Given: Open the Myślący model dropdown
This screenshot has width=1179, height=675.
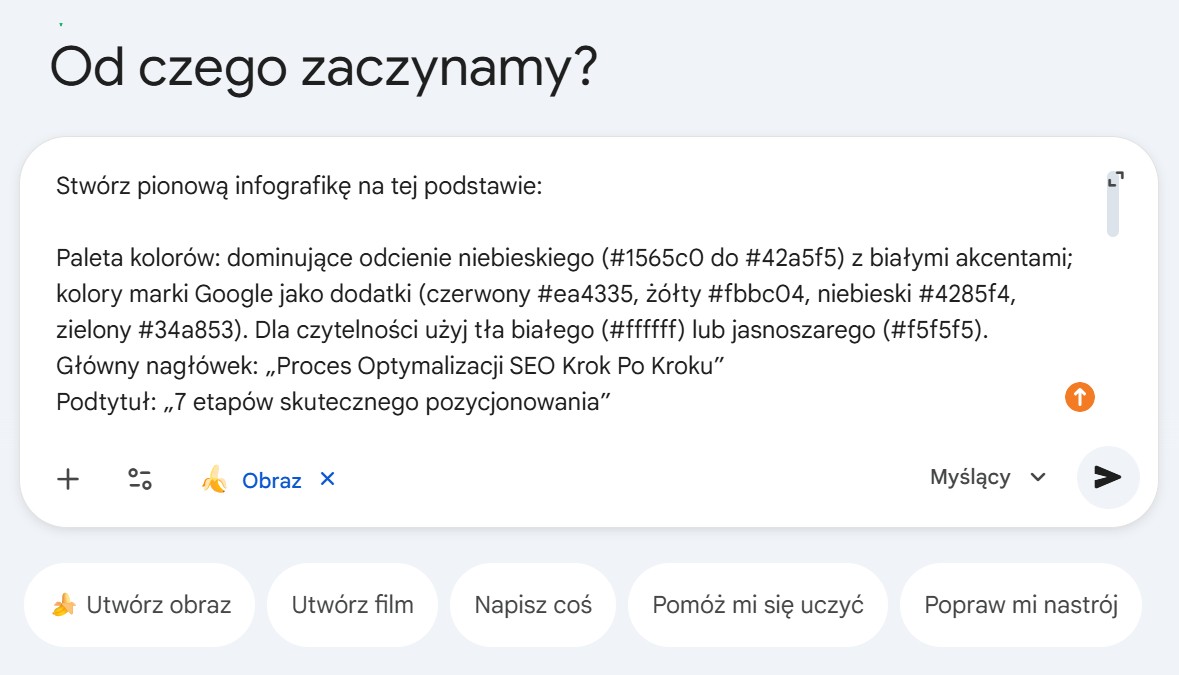Looking at the screenshot, I should coord(987,478).
